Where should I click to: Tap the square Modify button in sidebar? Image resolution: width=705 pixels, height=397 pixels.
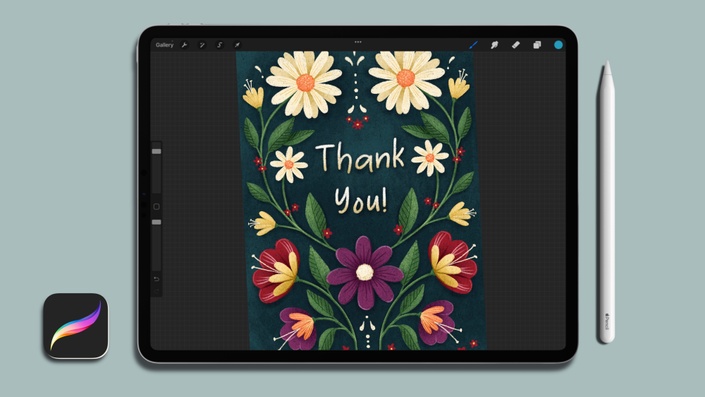coord(156,206)
